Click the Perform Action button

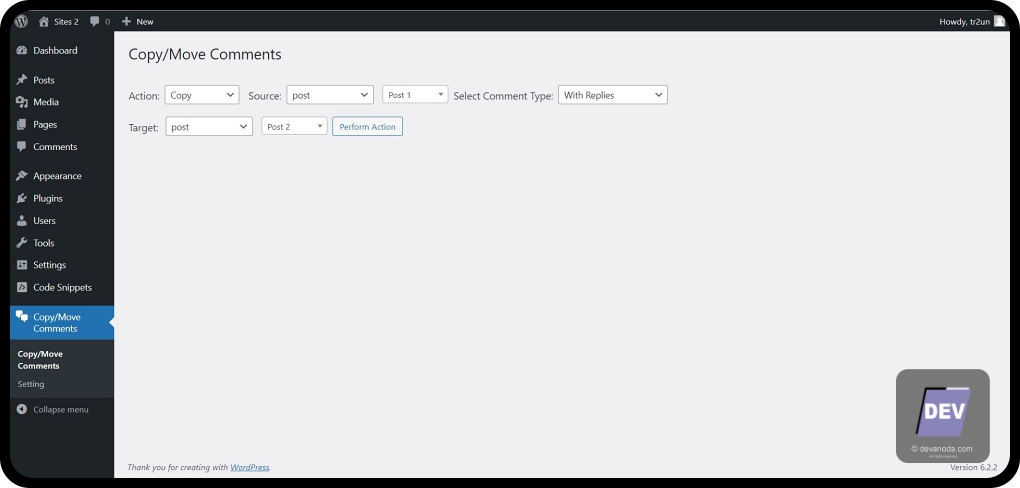(x=368, y=127)
